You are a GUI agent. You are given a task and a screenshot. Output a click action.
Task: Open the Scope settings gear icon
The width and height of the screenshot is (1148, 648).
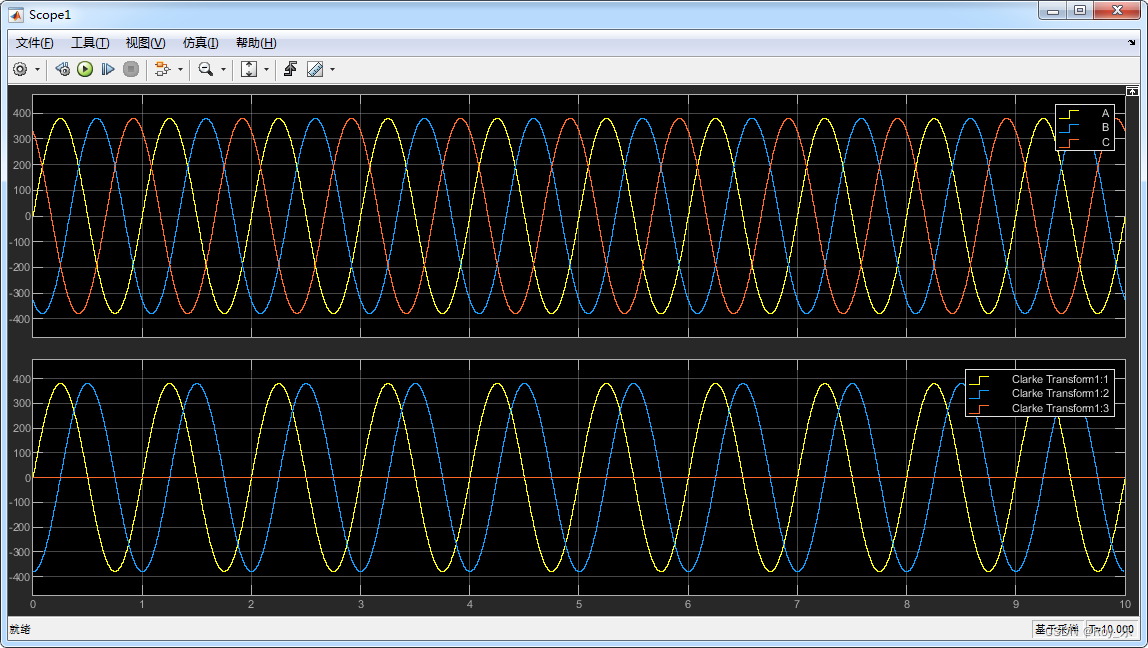coord(19,69)
